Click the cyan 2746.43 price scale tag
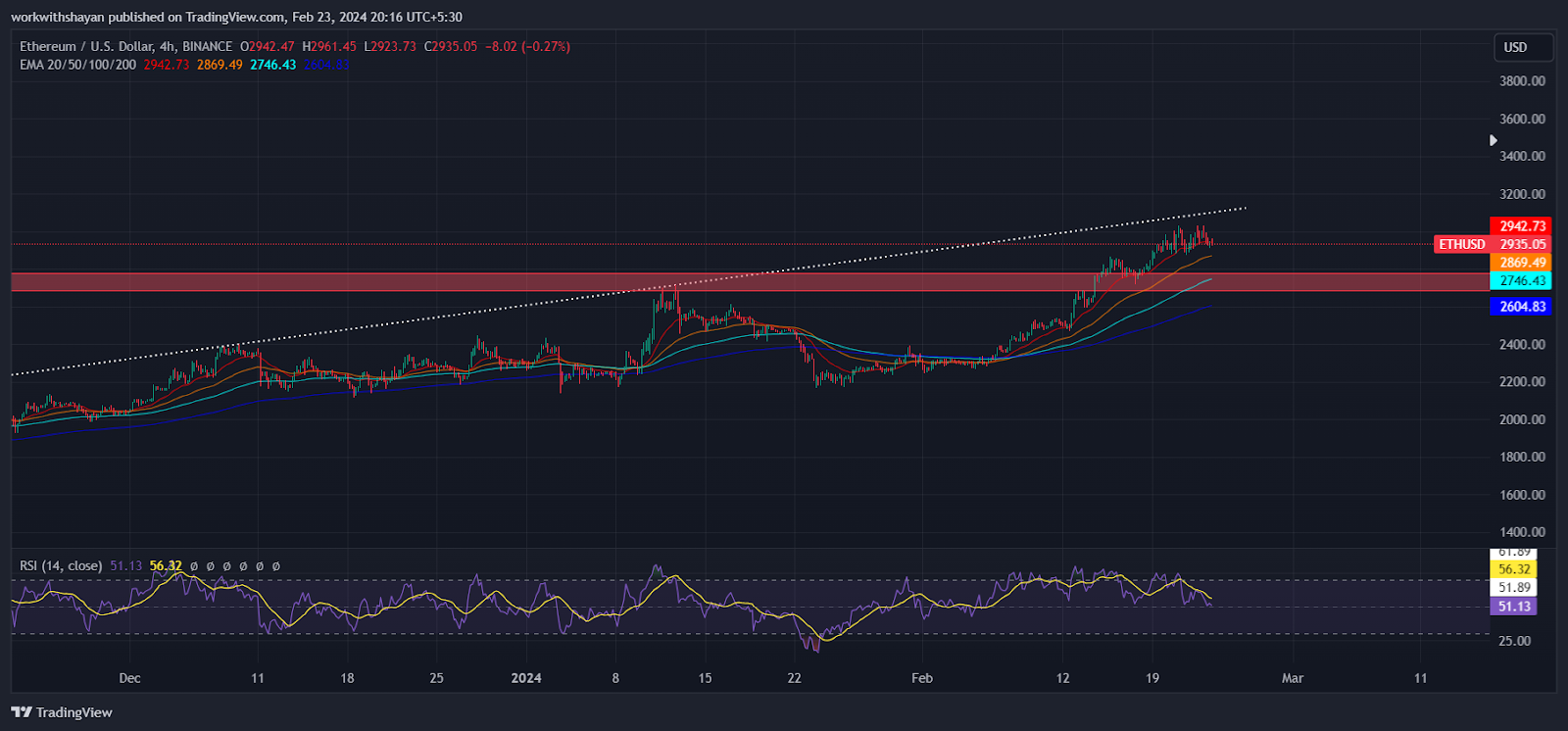 (x=1521, y=280)
